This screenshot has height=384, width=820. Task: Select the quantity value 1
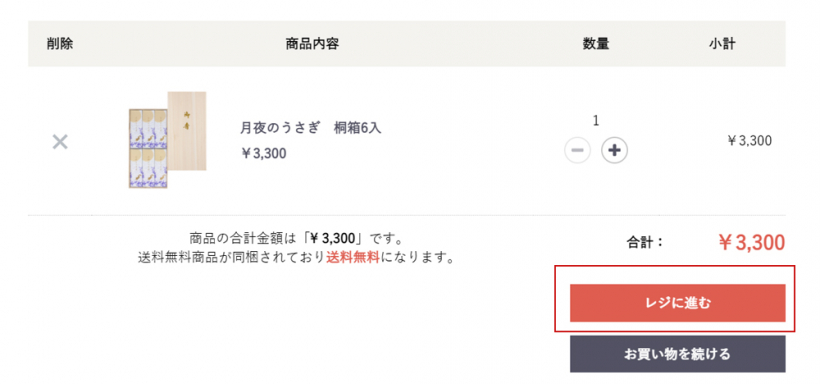point(596,121)
